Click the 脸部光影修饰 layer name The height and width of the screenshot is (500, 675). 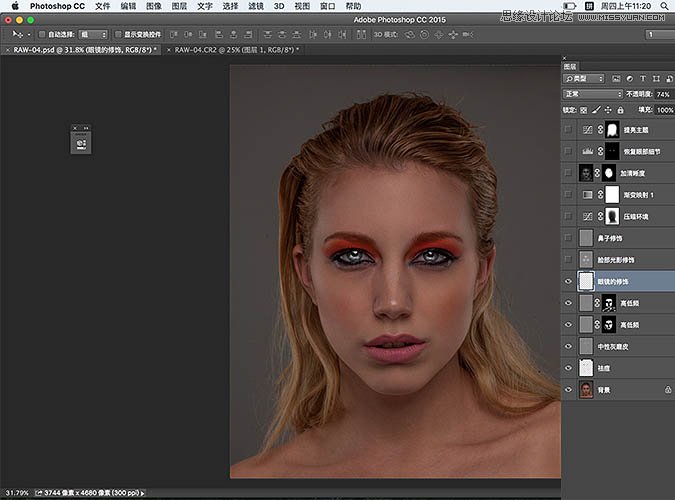(x=616, y=260)
